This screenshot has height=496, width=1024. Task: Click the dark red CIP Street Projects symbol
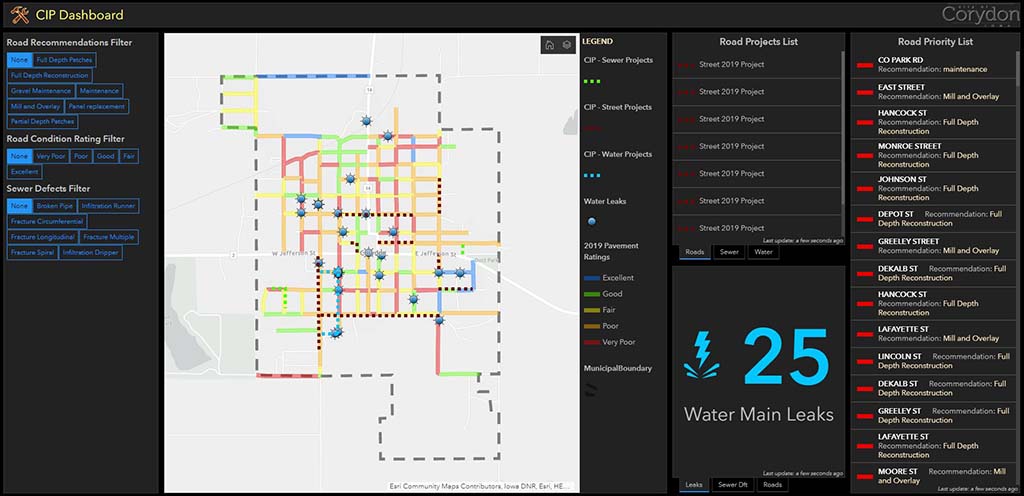pyautogui.click(x=592, y=129)
